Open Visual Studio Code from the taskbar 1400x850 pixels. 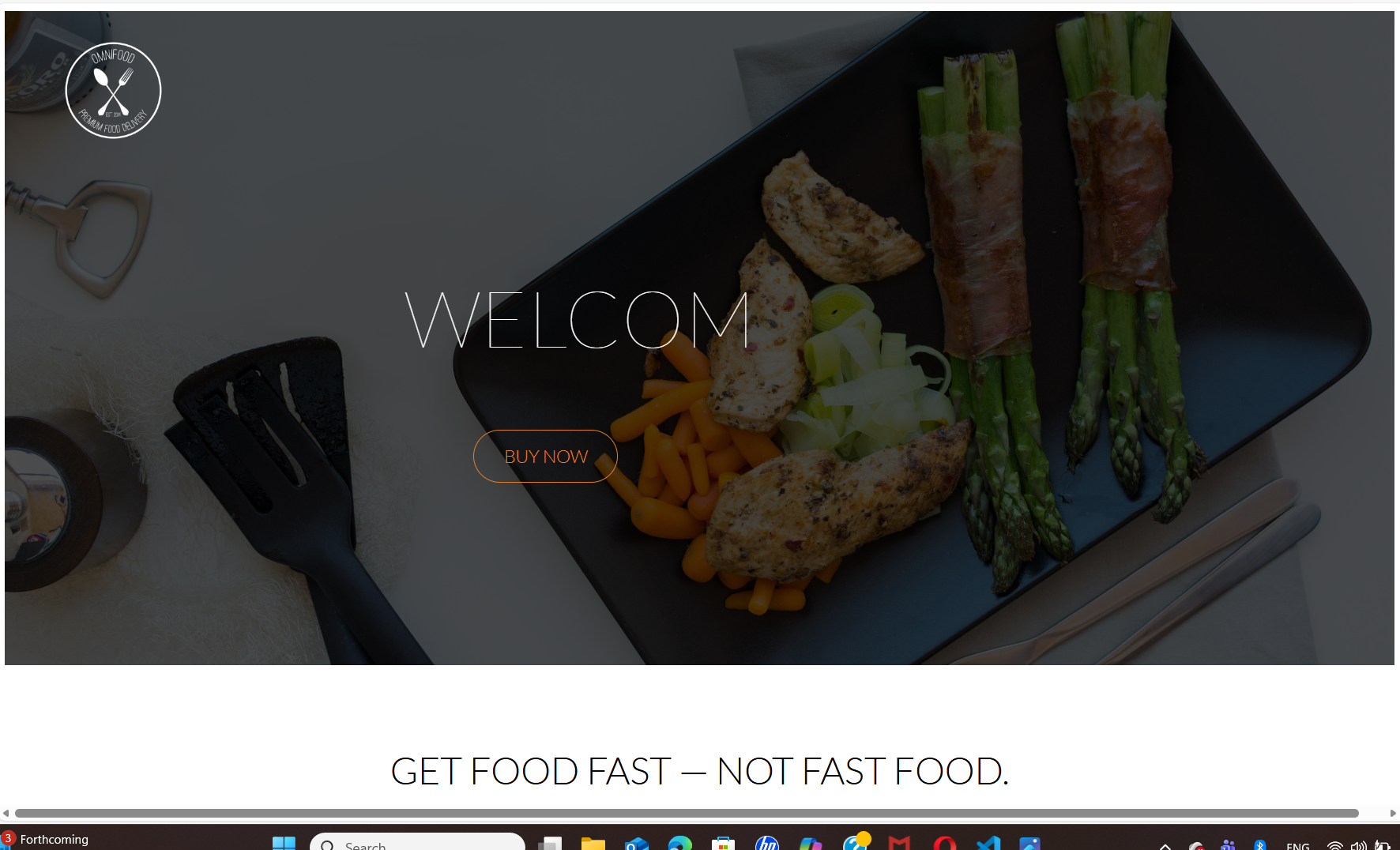point(988,844)
